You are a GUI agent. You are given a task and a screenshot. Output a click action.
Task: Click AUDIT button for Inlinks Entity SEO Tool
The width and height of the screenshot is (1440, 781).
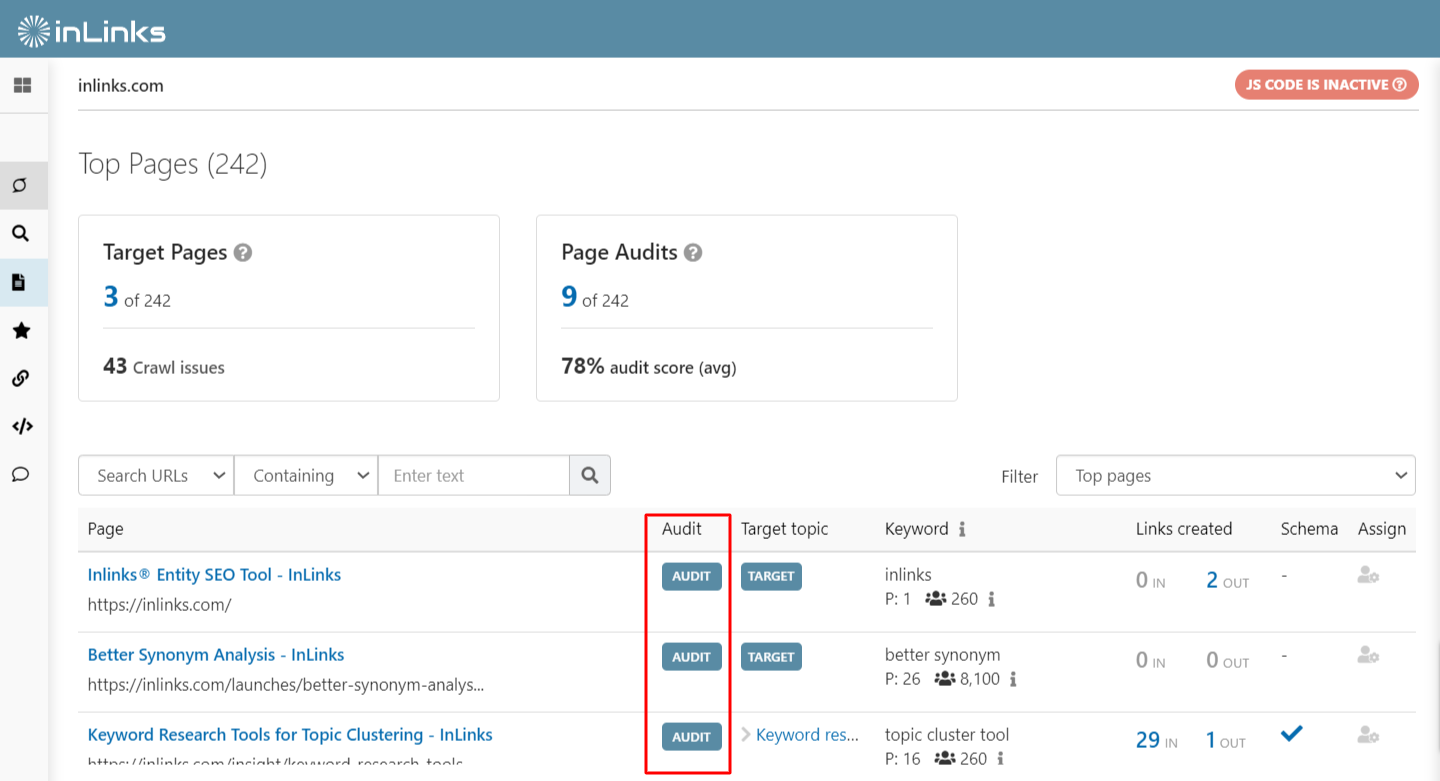click(691, 577)
